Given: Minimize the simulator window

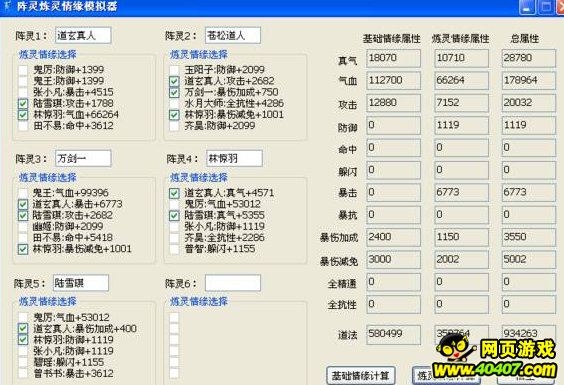Looking at the screenshot, I should 527,8.
